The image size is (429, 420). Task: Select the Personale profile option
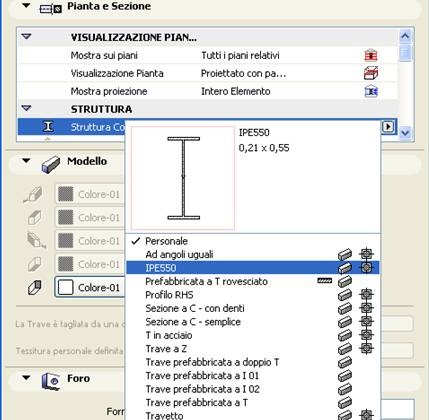tap(166, 241)
